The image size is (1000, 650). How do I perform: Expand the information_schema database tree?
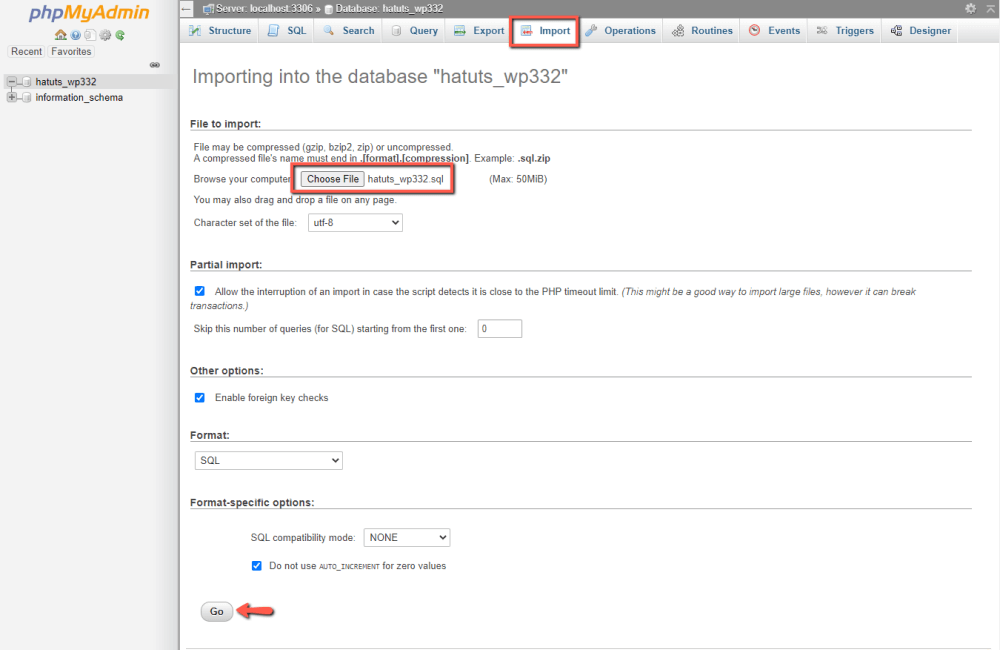(x=11, y=97)
